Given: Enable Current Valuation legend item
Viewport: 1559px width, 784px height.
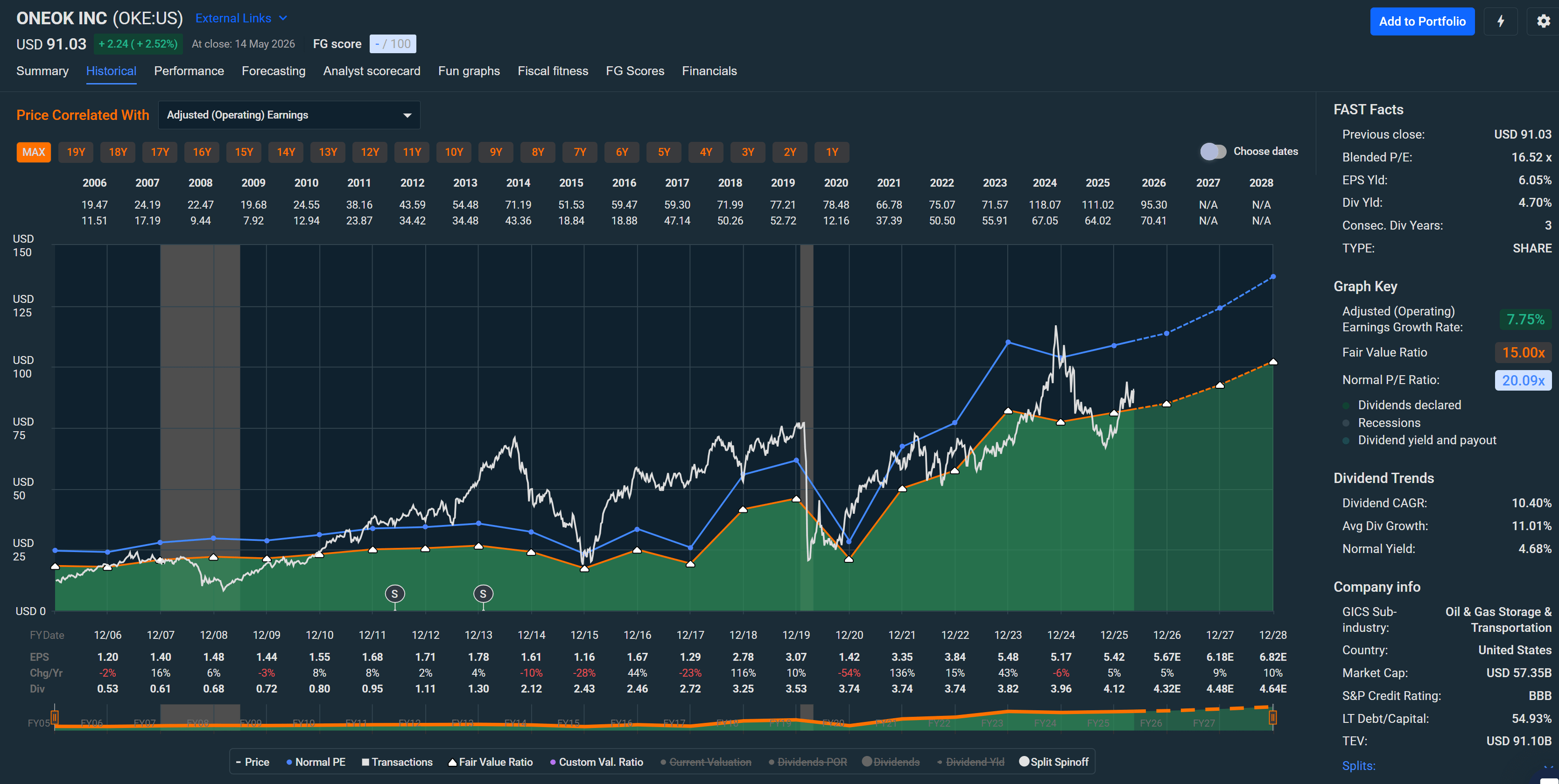Looking at the screenshot, I should 706,762.
